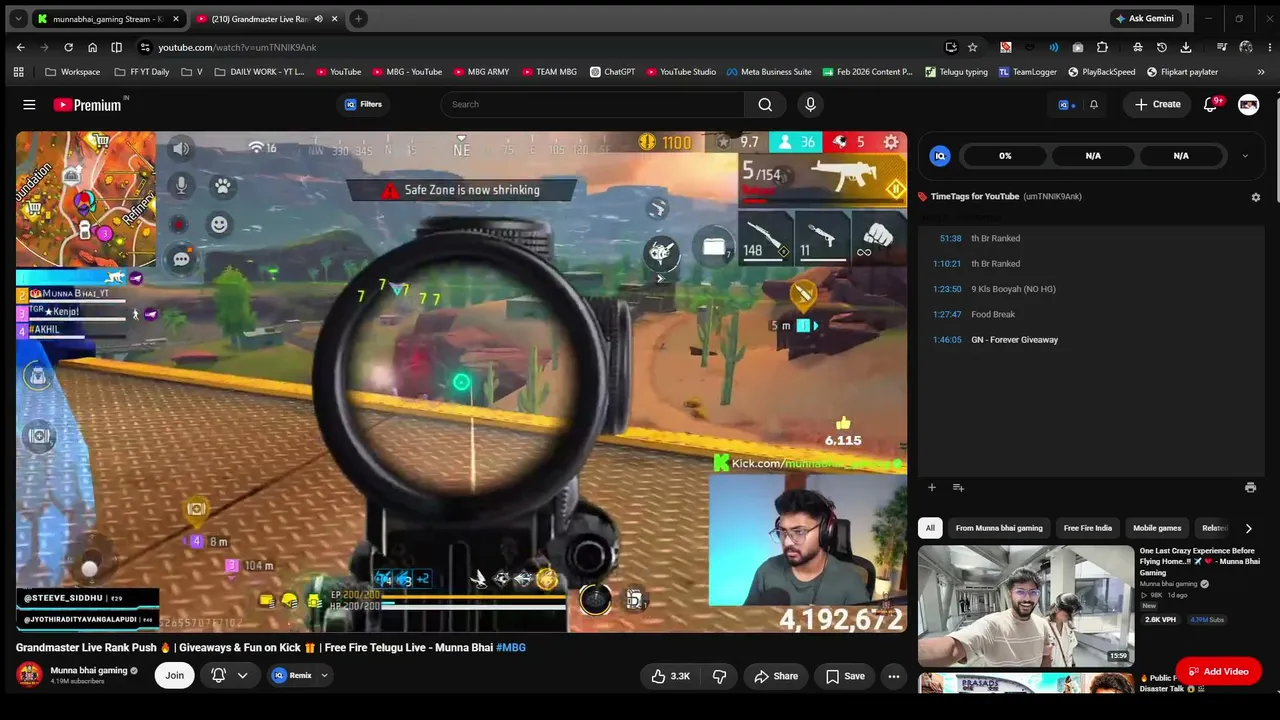The image size is (1280, 720).
Task: Open the vidIQ Filters button
Action: click(x=363, y=104)
